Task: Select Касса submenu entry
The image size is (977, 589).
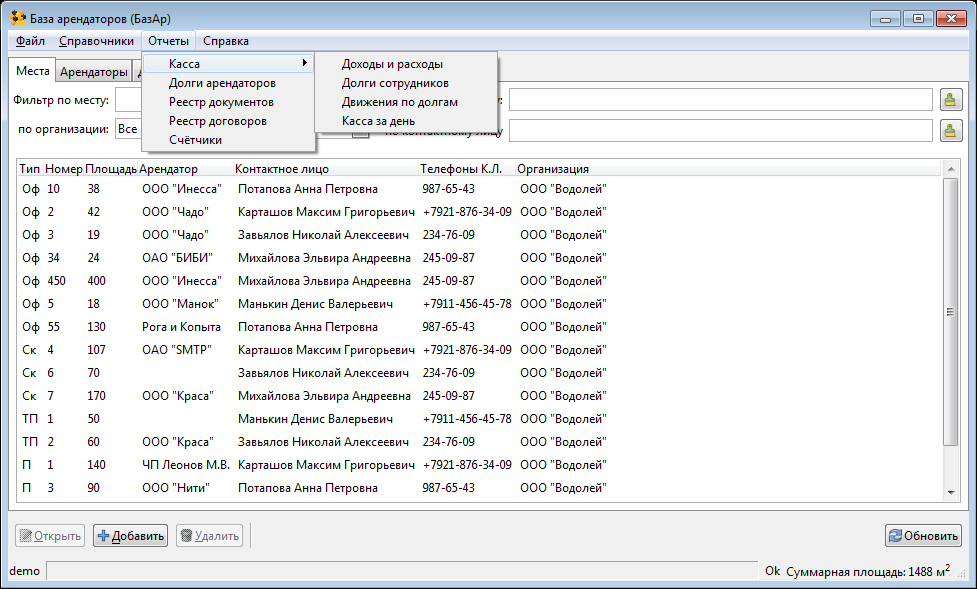Action: click(x=228, y=64)
